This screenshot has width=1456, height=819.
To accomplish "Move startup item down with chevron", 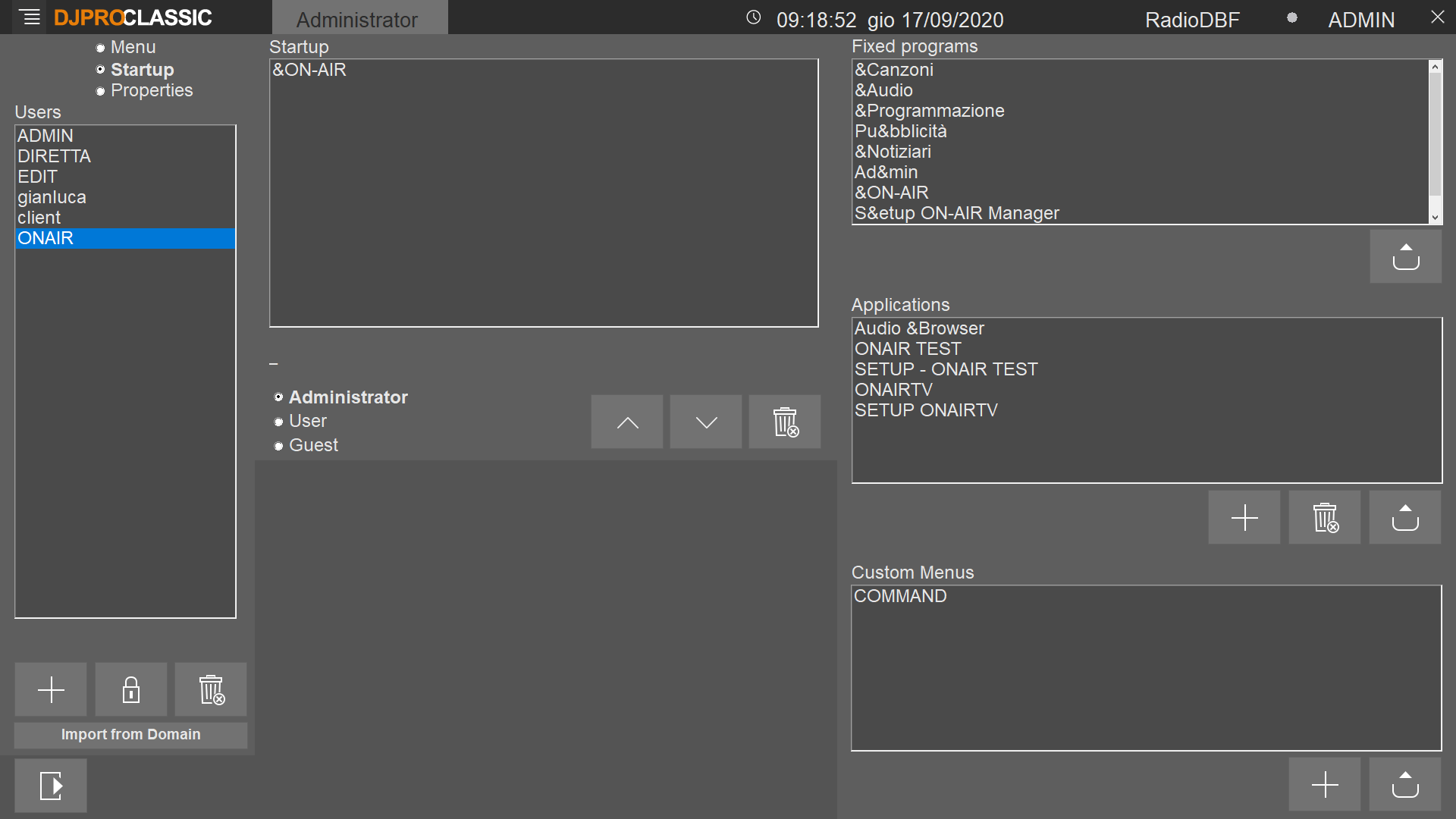I will point(706,422).
